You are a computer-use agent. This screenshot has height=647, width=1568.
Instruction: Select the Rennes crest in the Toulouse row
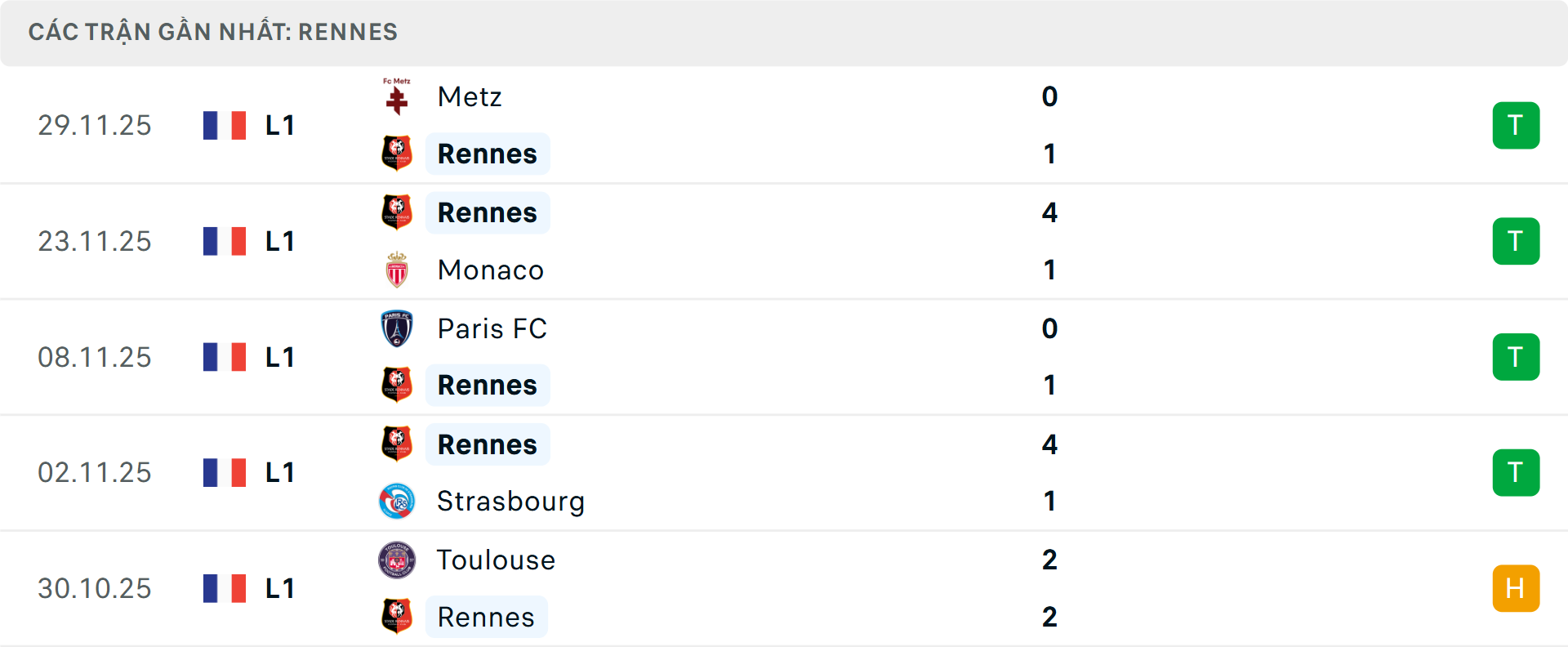point(398,617)
